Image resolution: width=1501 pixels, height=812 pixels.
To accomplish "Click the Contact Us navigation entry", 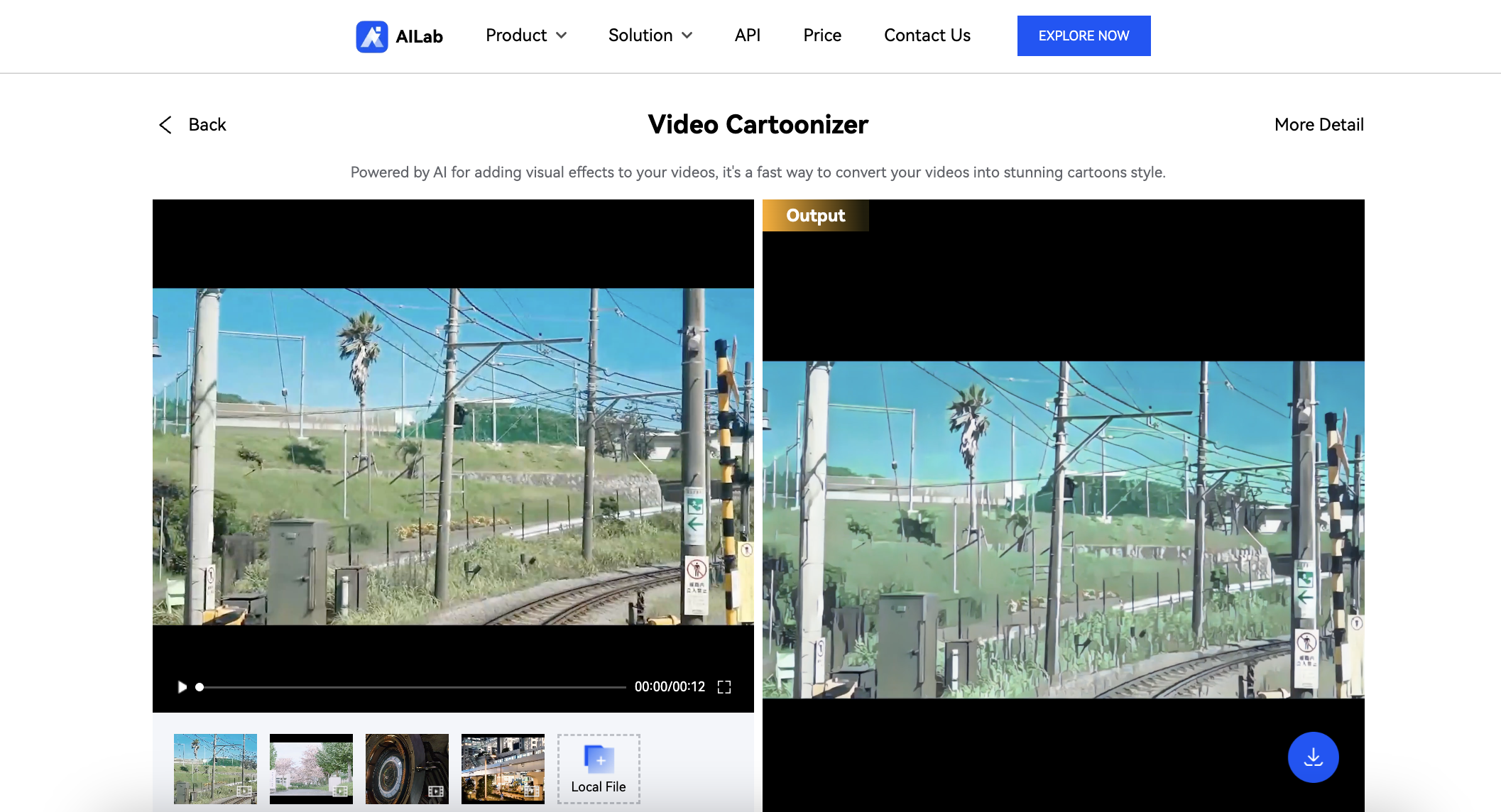I will (x=927, y=35).
